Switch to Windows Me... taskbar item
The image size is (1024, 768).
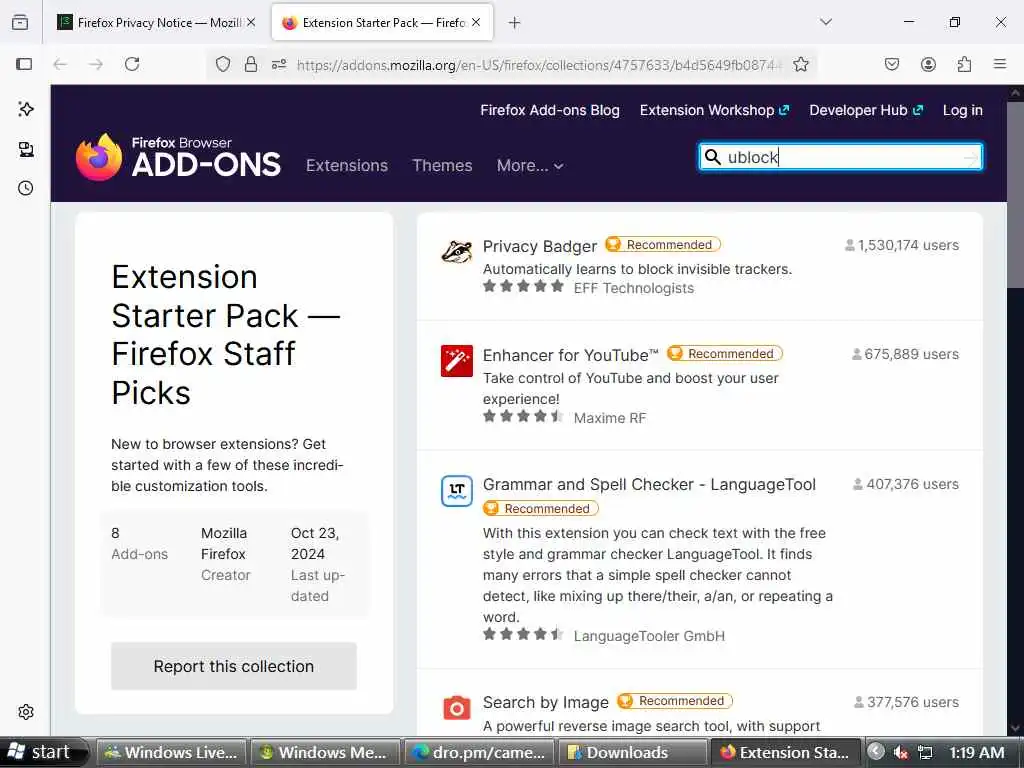tap(325, 752)
